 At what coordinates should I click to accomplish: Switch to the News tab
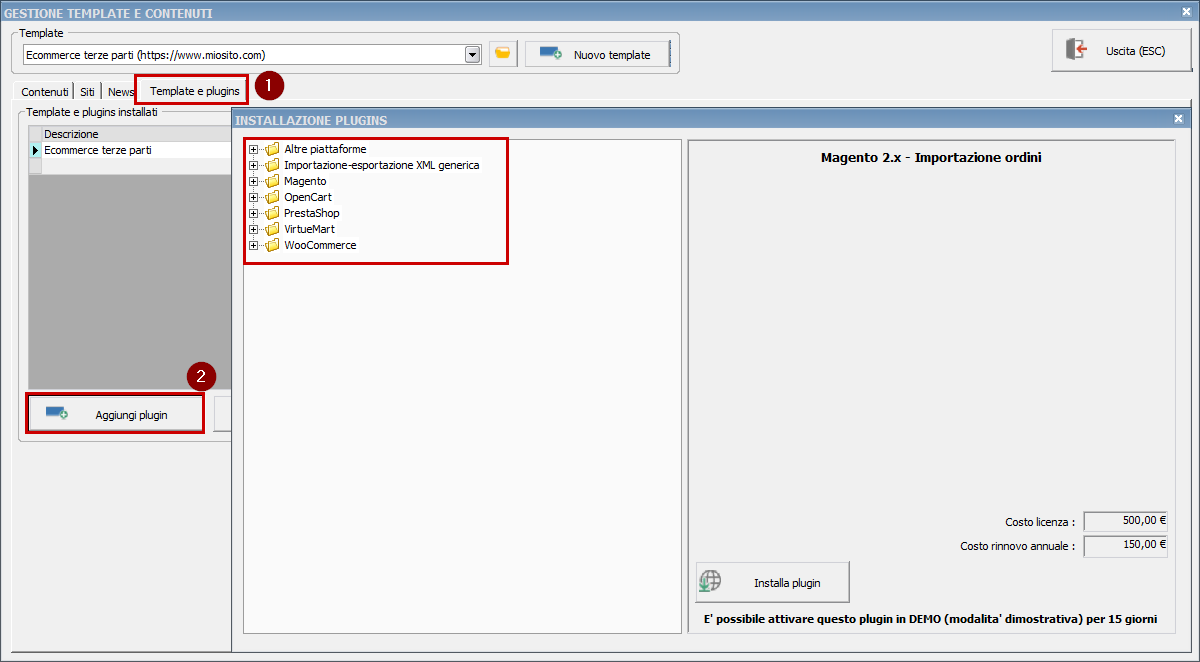120,92
